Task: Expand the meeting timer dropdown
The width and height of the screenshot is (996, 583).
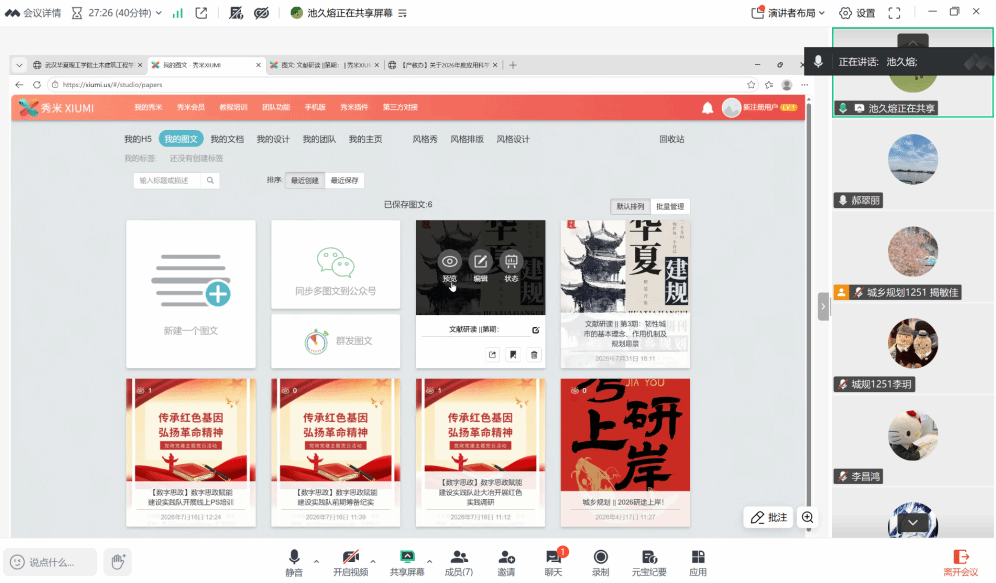Action: tap(159, 13)
